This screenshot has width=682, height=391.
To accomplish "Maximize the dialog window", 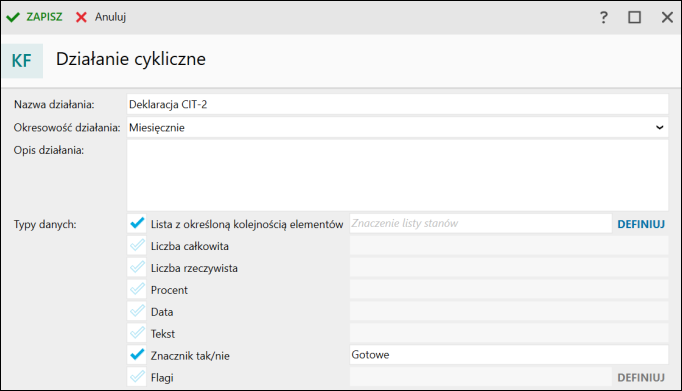I will pos(635,17).
